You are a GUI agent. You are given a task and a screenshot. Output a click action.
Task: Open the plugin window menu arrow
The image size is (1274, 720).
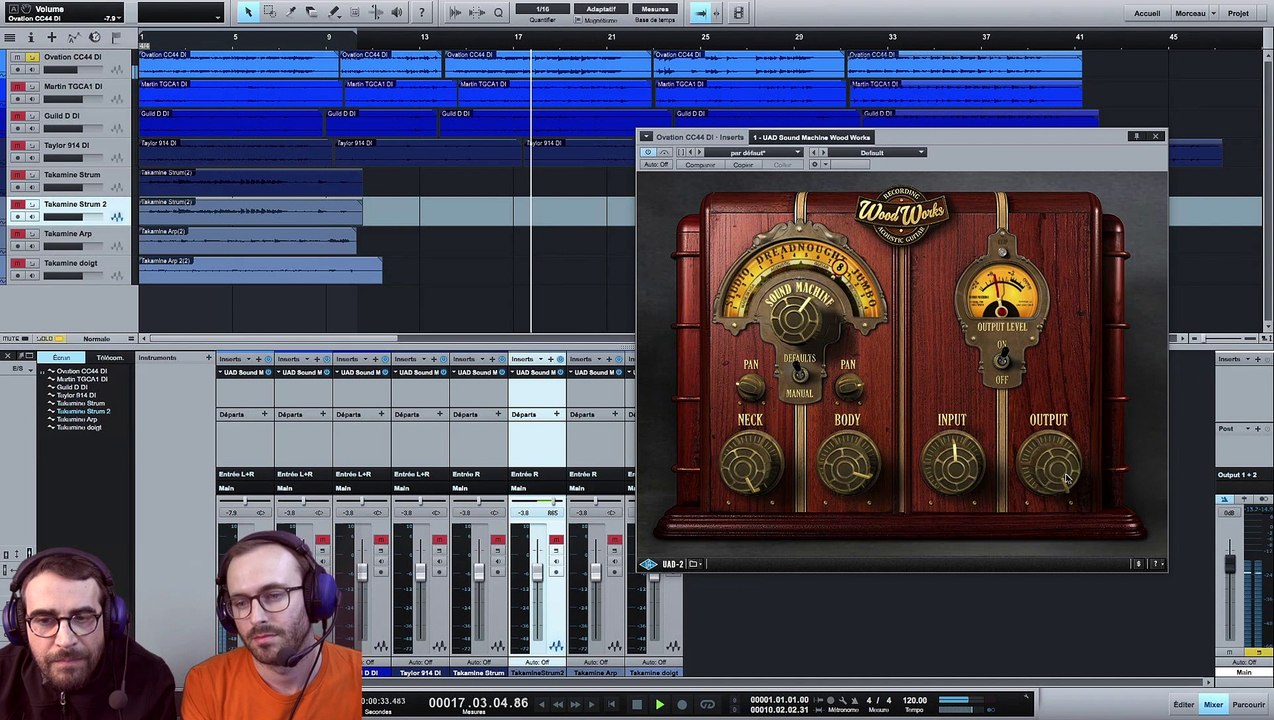[646, 136]
